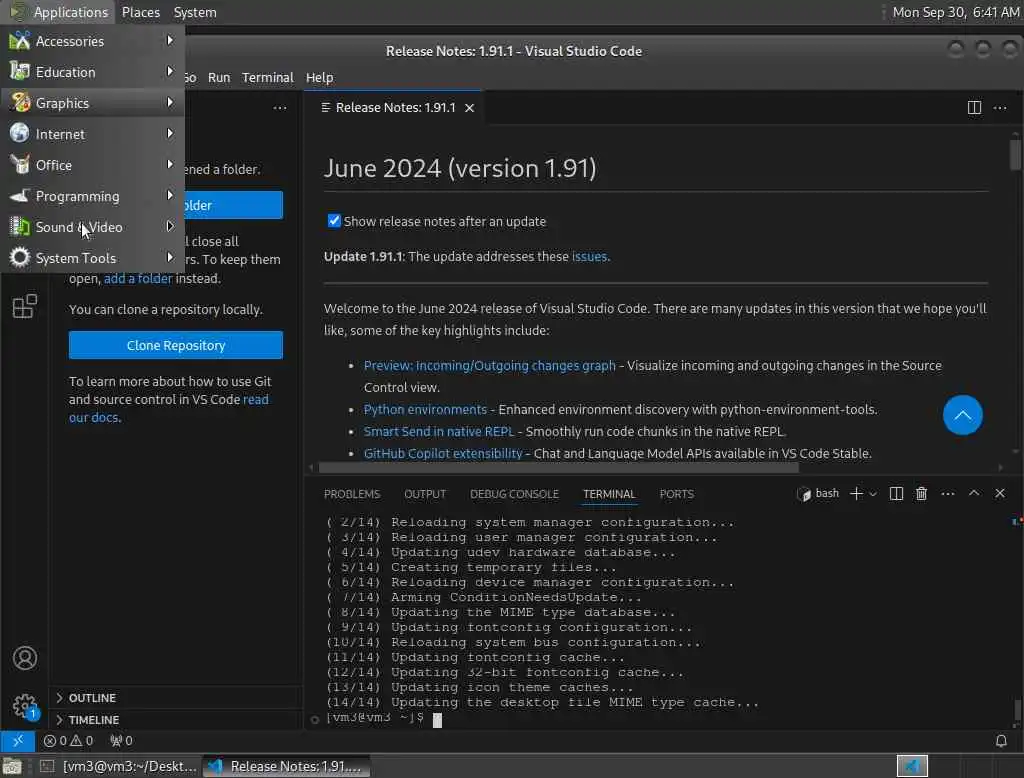Click the show desktop icon in taskbar
The width and height of the screenshot is (1024, 778).
[x=12, y=766]
